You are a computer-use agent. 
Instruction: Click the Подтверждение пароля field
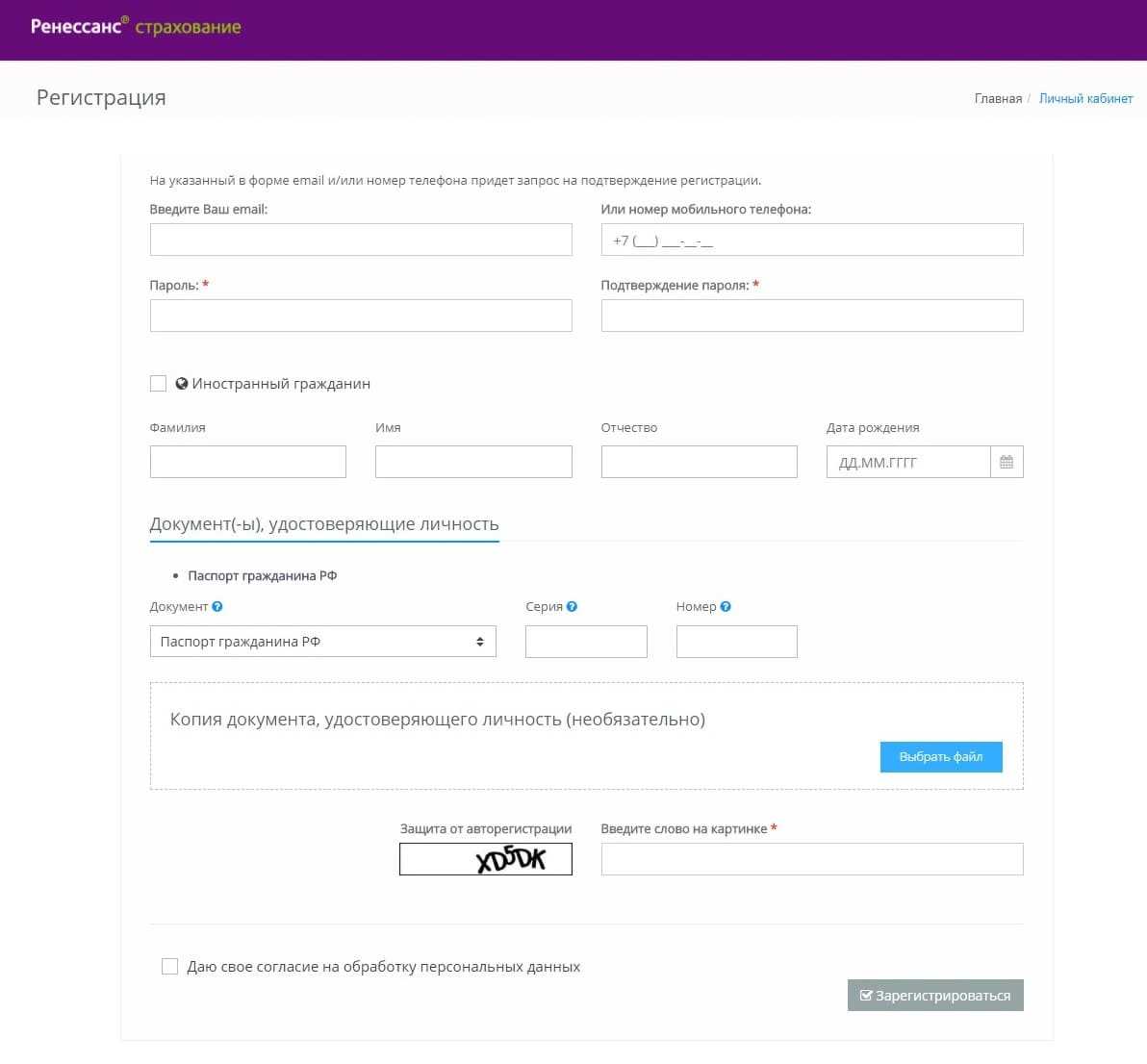click(811, 316)
